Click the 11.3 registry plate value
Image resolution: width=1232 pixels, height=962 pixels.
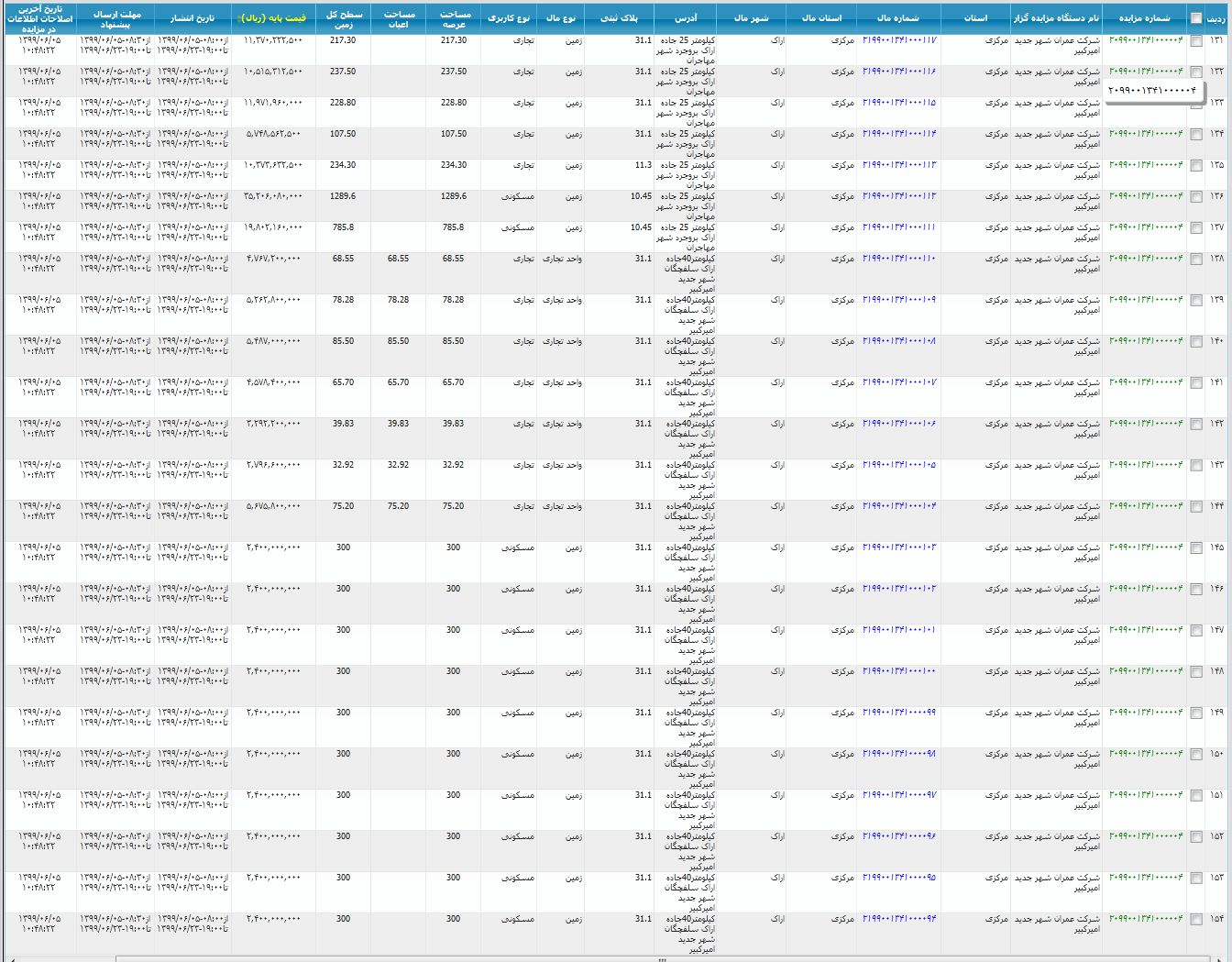pos(643,165)
